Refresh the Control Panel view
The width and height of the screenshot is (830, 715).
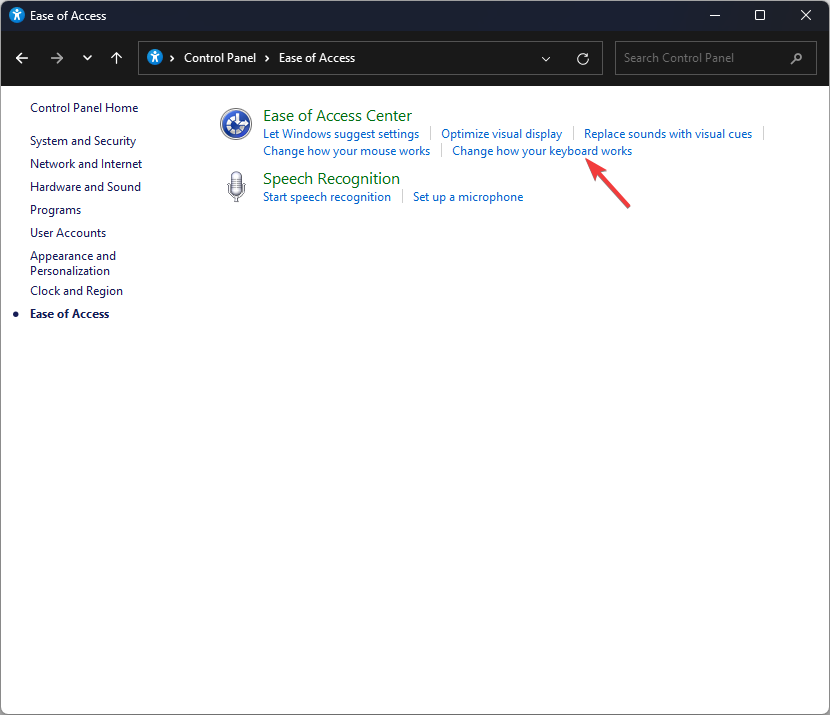tap(583, 59)
